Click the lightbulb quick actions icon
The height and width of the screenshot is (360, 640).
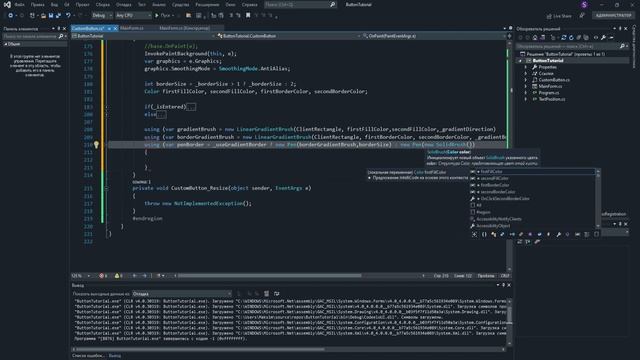[96, 144]
